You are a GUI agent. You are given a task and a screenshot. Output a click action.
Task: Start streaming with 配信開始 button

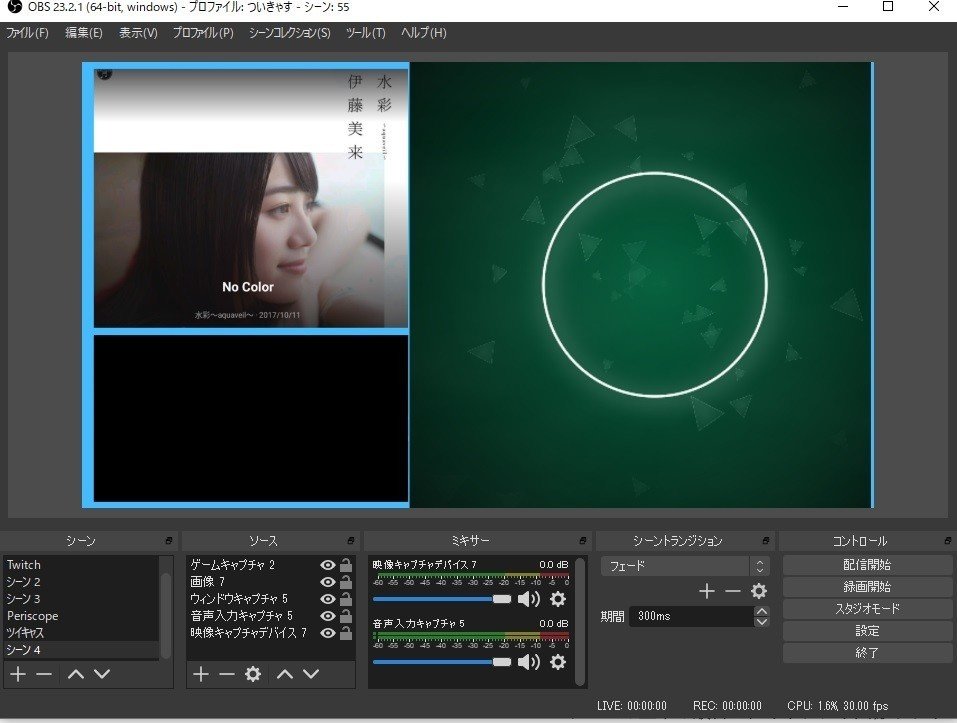(867, 565)
